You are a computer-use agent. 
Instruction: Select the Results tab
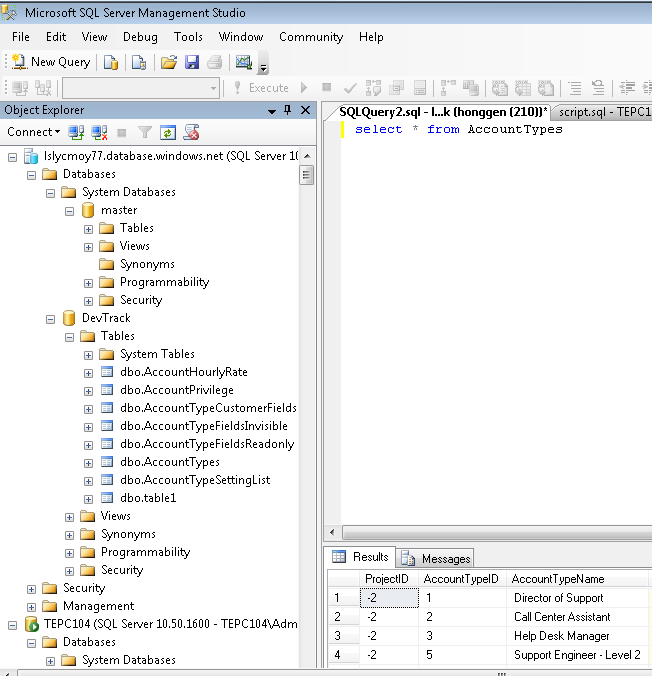[x=360, y=557]
